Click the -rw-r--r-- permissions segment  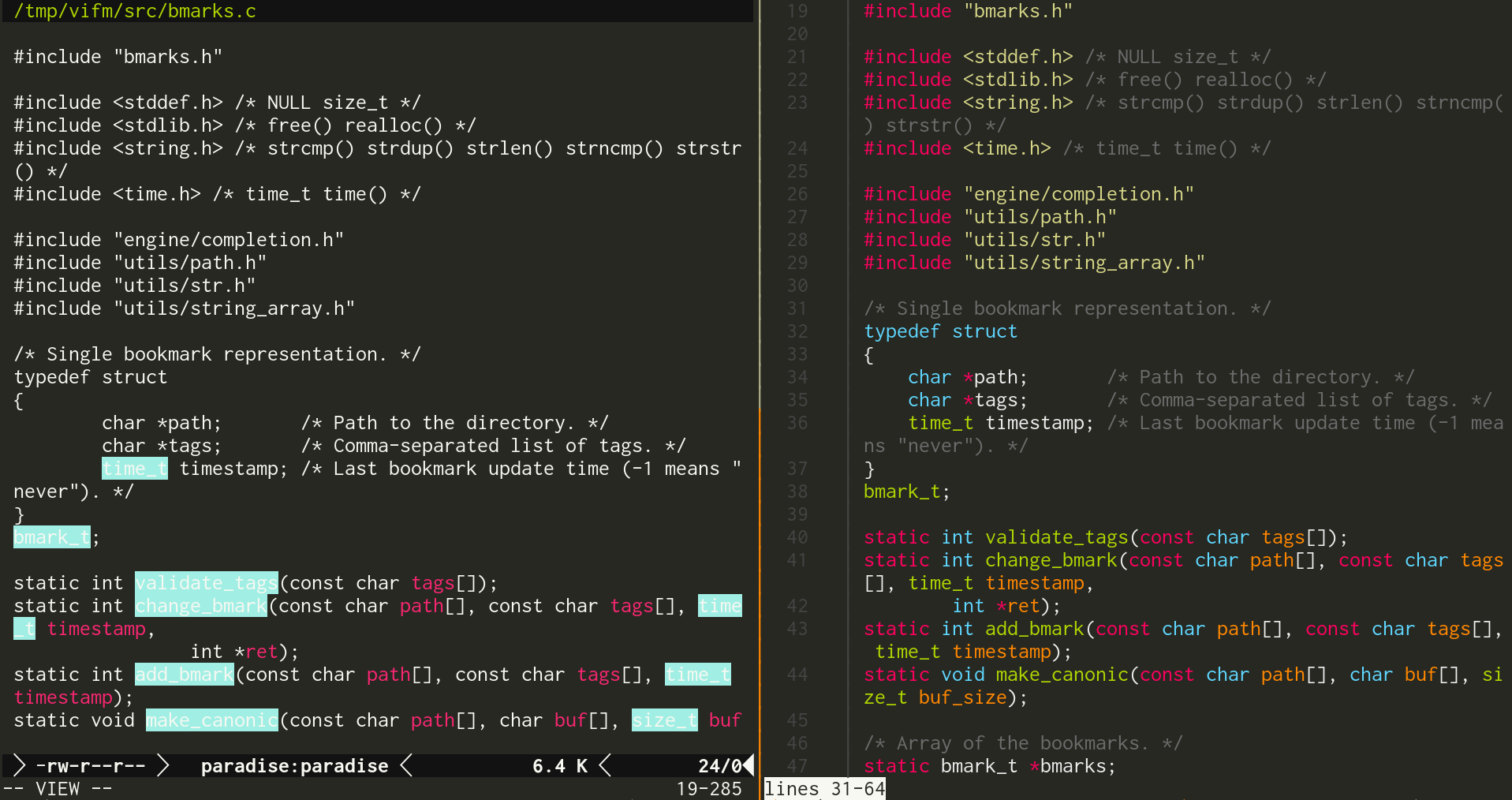click(x=91, y=765)
